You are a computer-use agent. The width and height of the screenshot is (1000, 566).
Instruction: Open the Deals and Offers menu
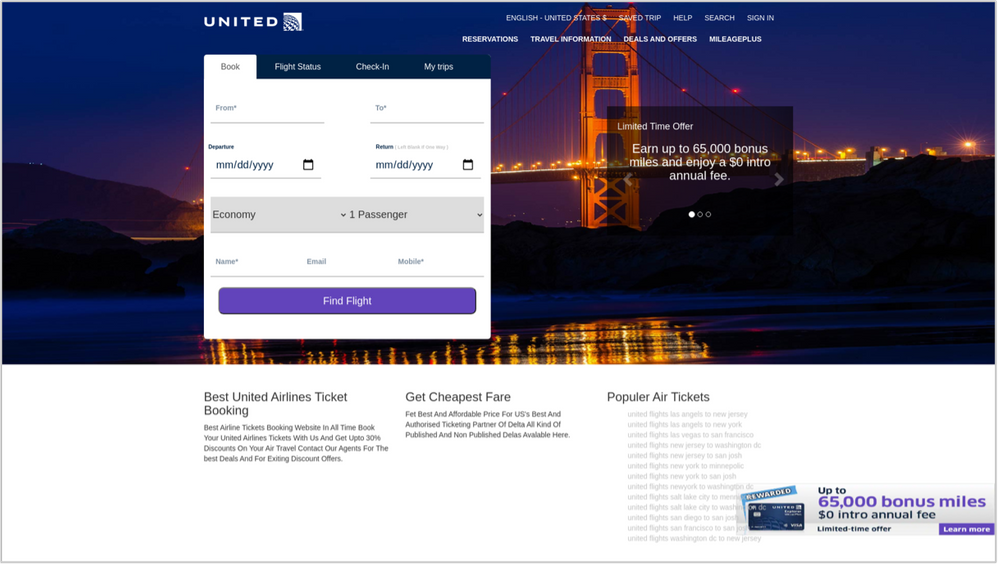(x=660, y=39)
